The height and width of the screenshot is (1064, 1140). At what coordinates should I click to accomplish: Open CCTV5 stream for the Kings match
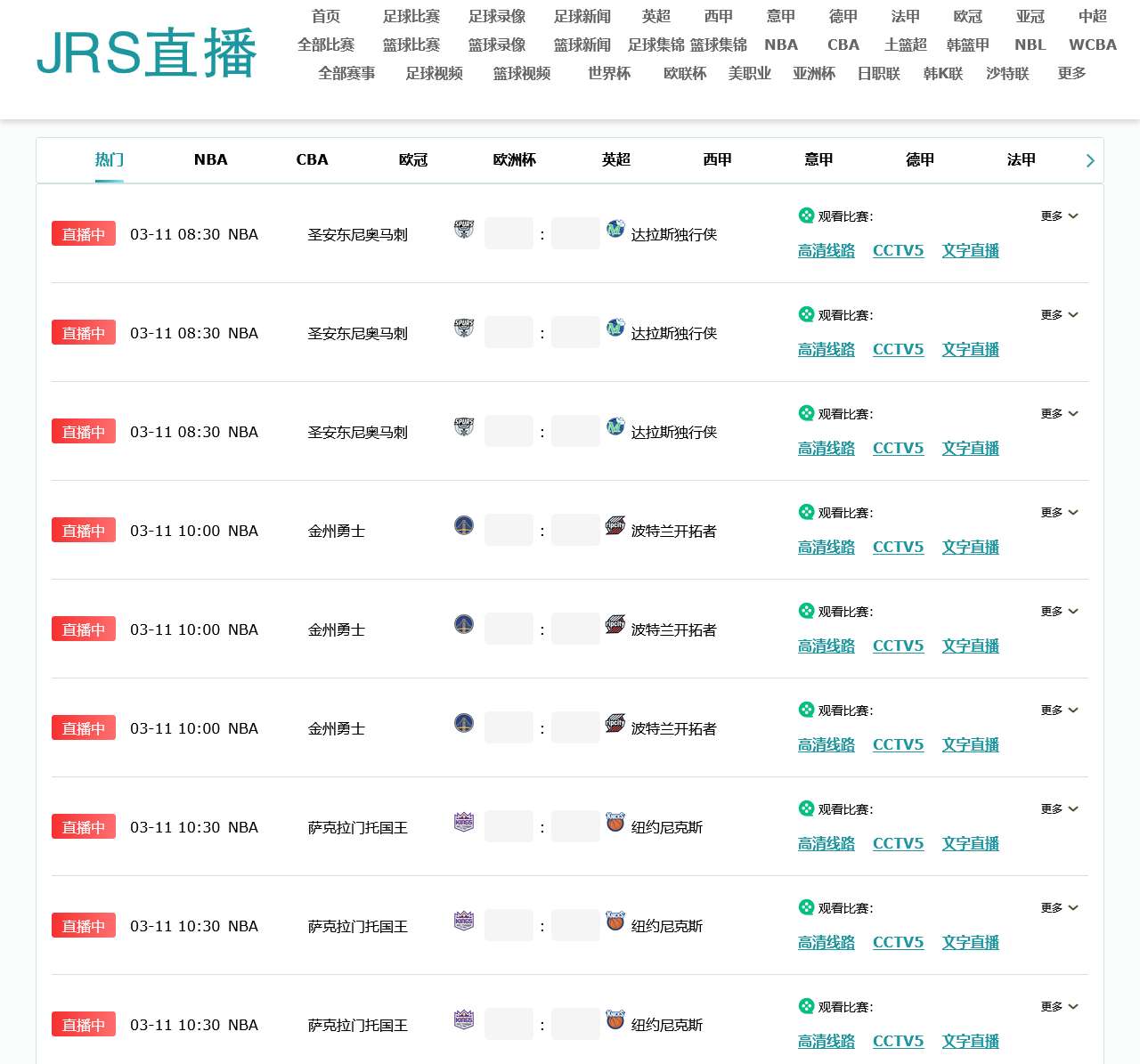(x=899, y=843)
